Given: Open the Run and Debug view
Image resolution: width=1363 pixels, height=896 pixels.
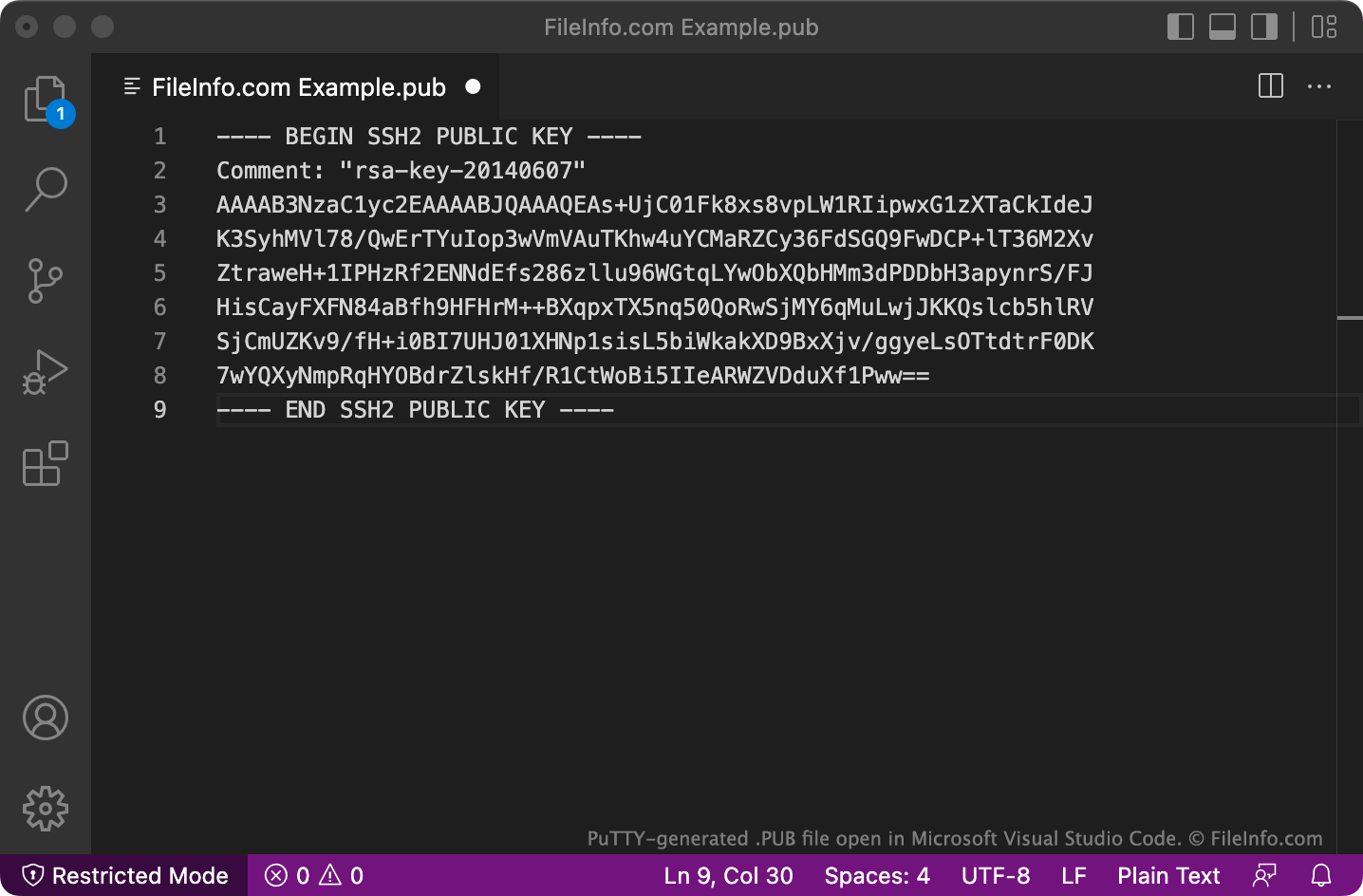Looking at the screenshot, I should click(x=46, y=372).
